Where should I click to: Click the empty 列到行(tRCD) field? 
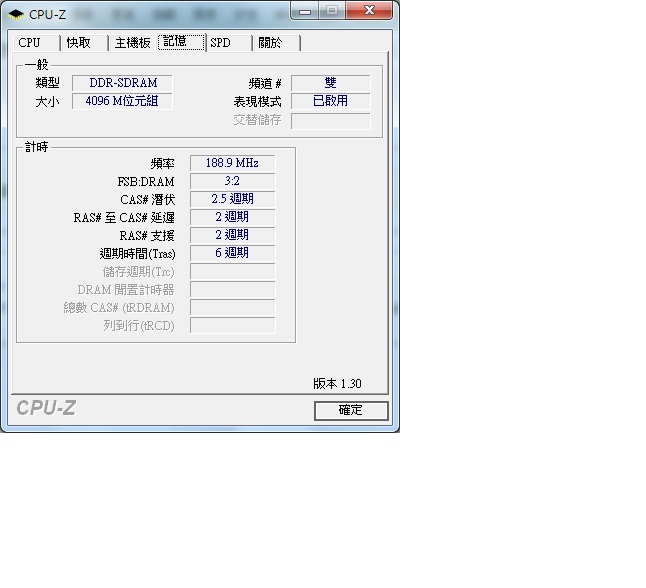pos(232,326)
